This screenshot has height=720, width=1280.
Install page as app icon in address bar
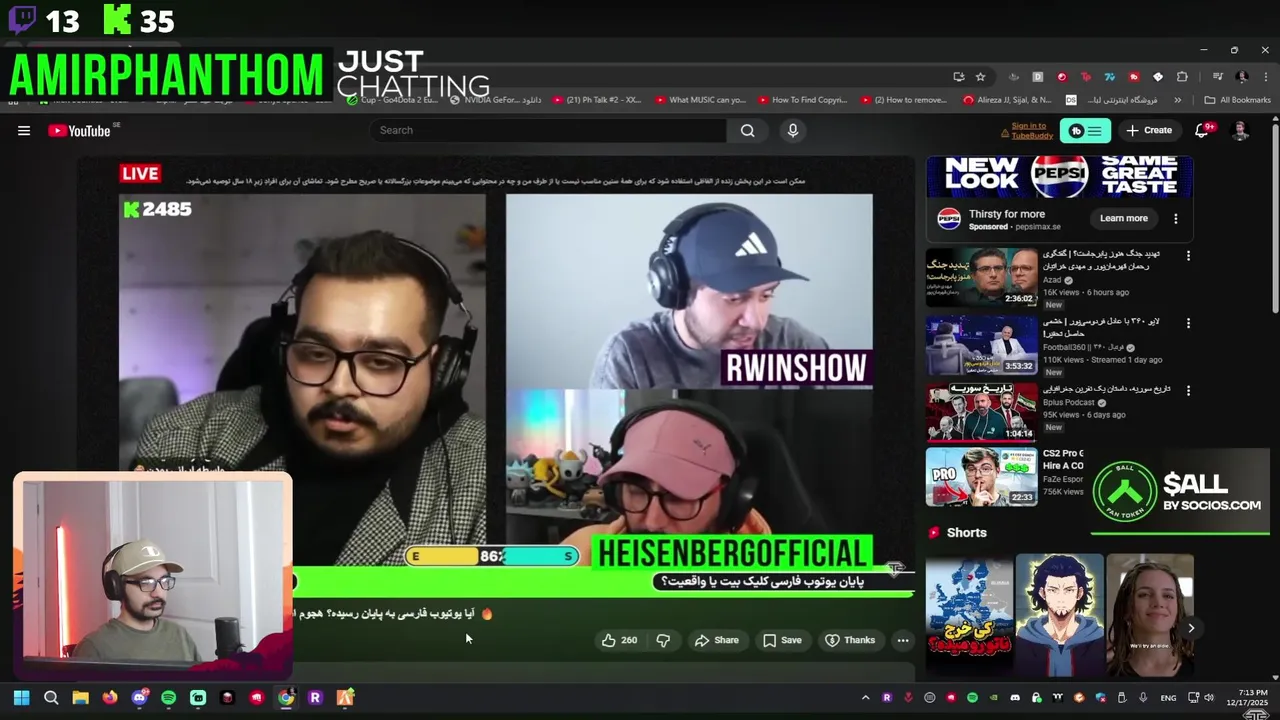click(958, 77)
